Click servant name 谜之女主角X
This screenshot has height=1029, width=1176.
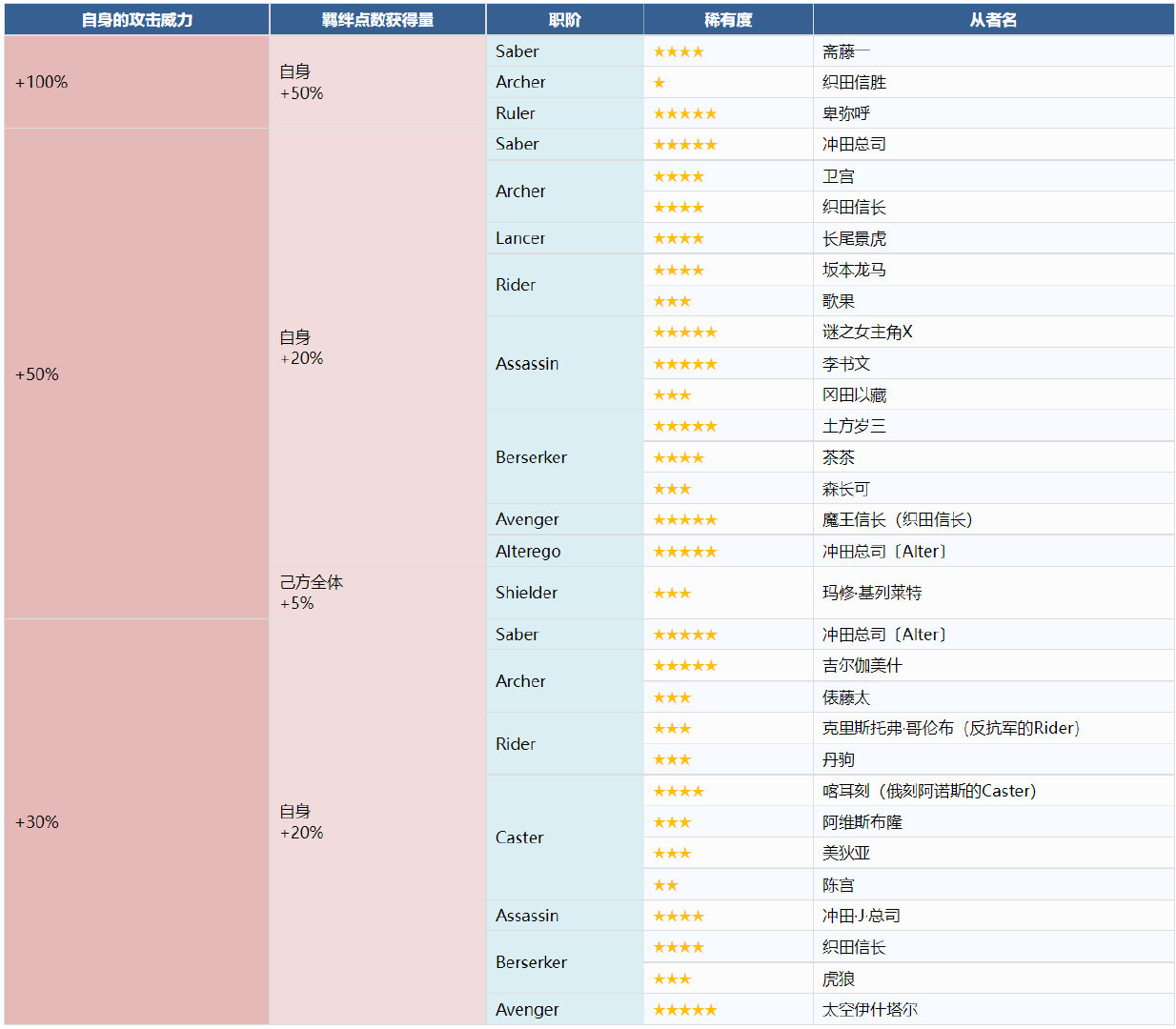(x=867, y=332)
